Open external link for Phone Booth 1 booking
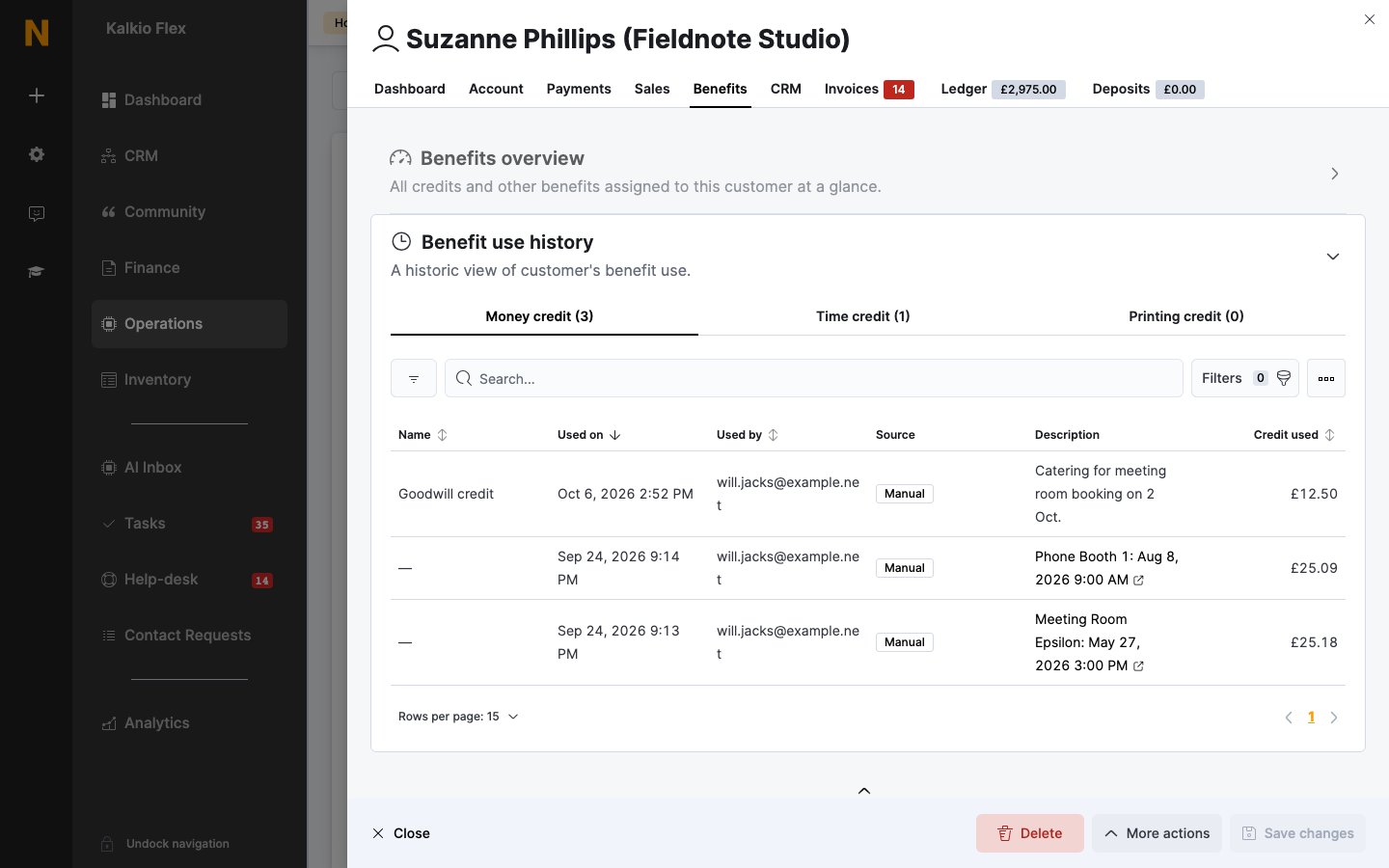 click(x=1138, y=581)
